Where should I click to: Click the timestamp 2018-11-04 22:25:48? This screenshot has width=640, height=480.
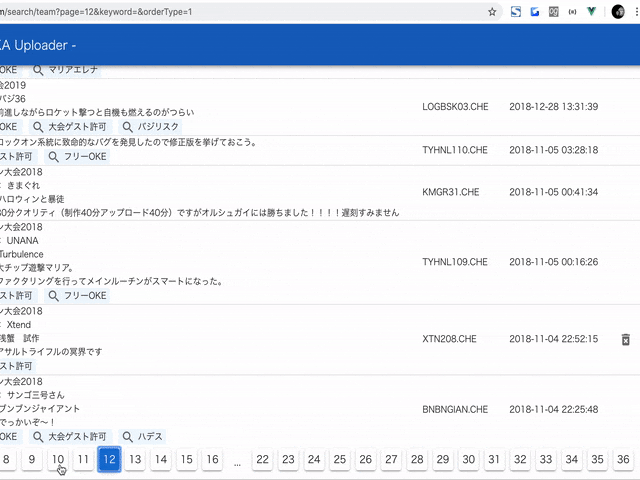[x=553, y=409]
